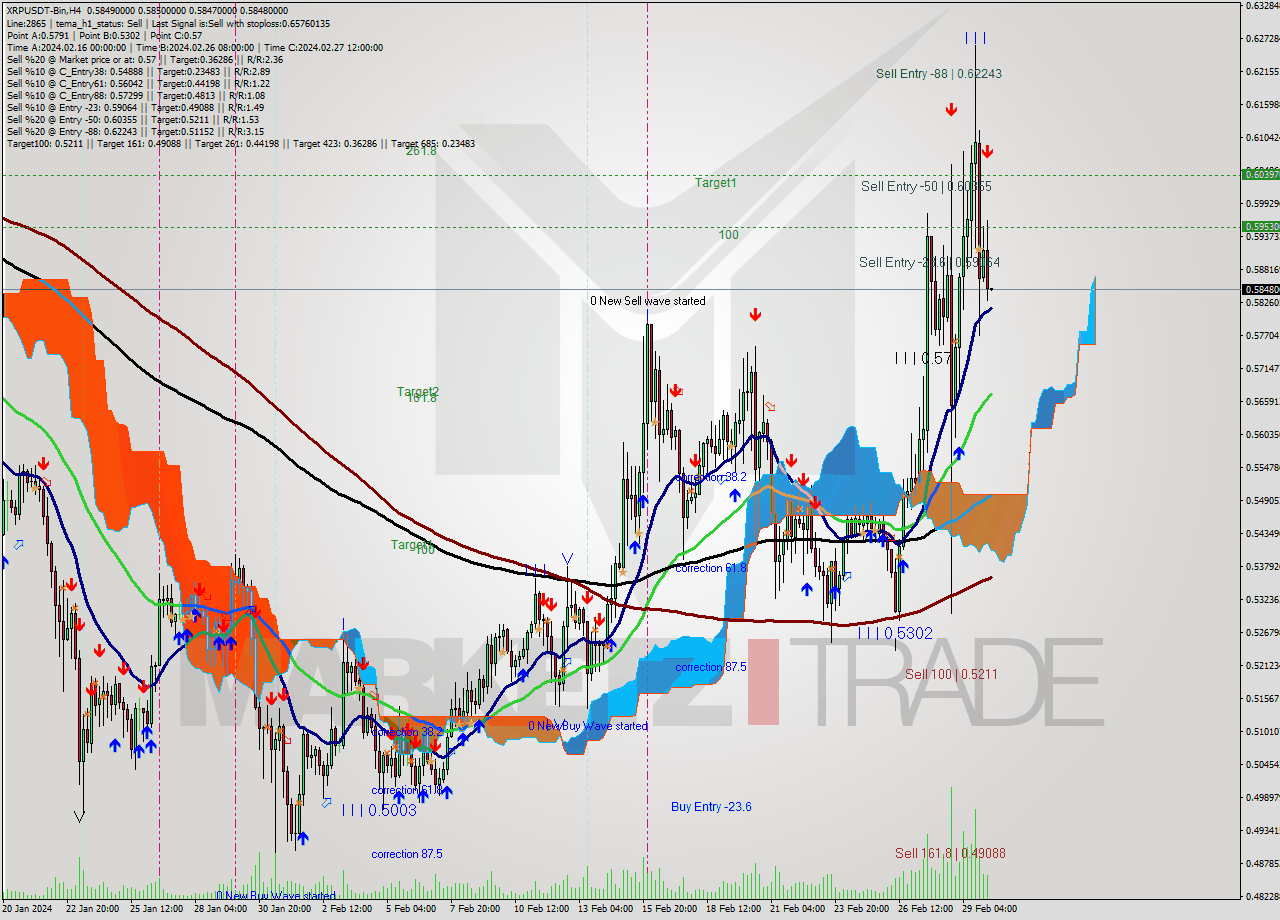Click the 0.62155 price axis value
Viewport: 1280px width, 920px height.
click(1261, 72)
